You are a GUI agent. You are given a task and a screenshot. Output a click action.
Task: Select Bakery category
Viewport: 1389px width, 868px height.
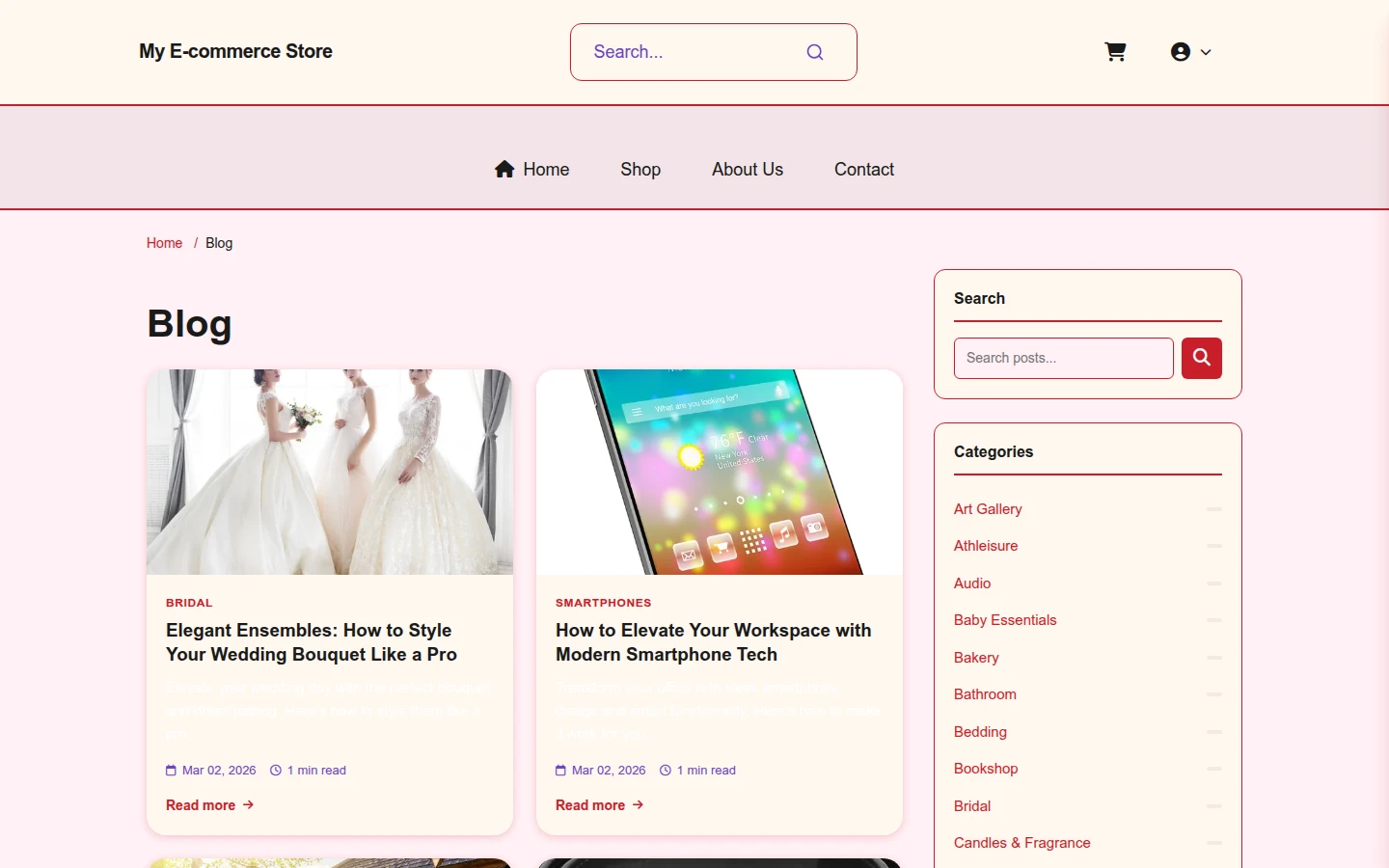[x=976, y=658]
